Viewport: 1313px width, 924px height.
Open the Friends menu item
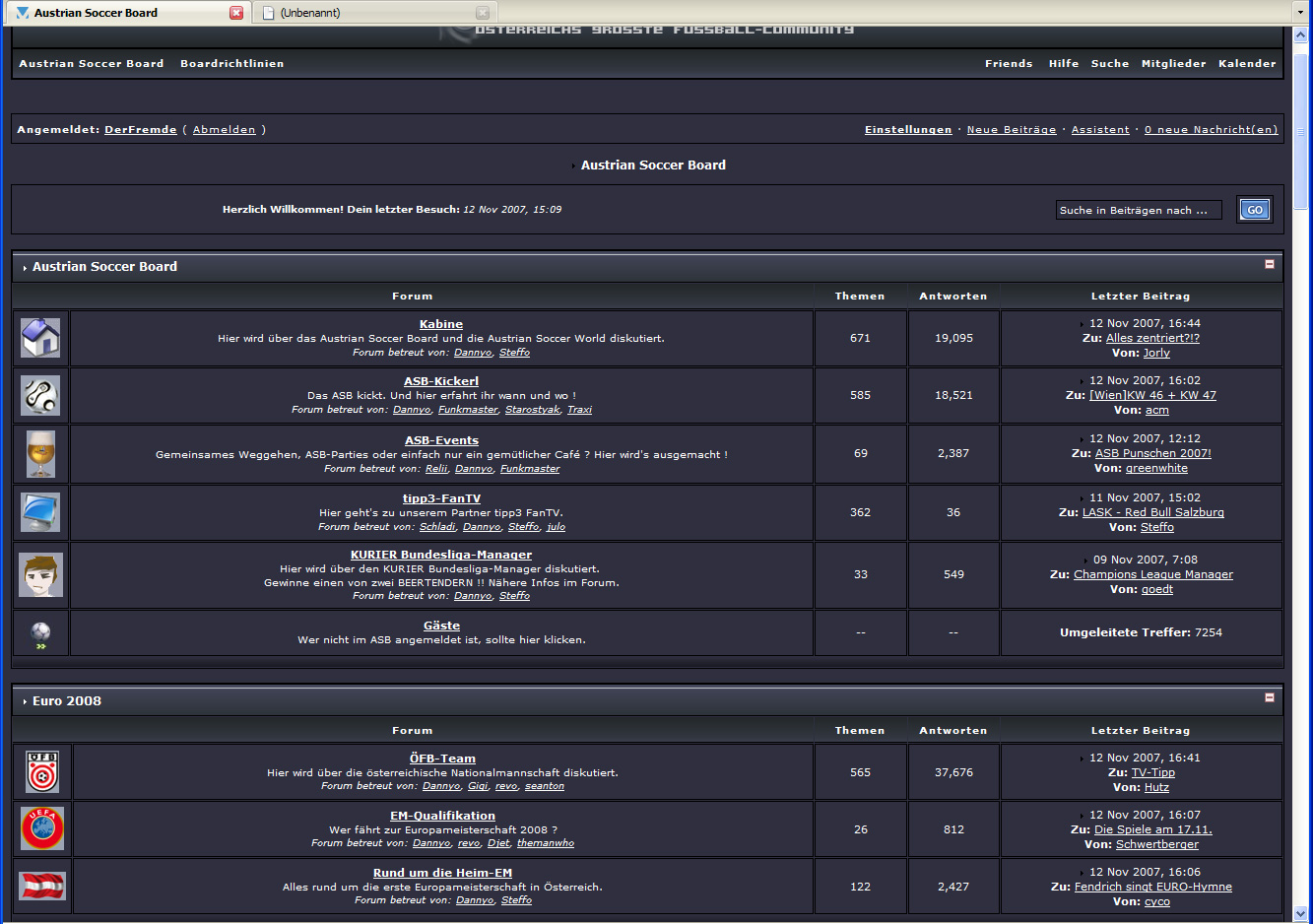(x=1009, y=63)
